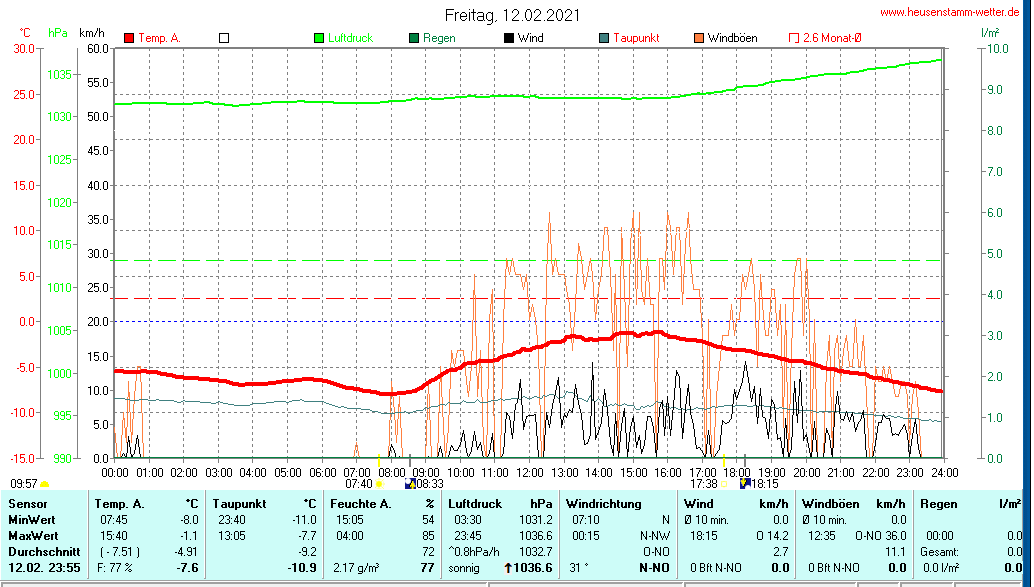This screenshot has height=587, width=1034.
Task: Click the red Temp. A. legend swatch
Action: 129,38
